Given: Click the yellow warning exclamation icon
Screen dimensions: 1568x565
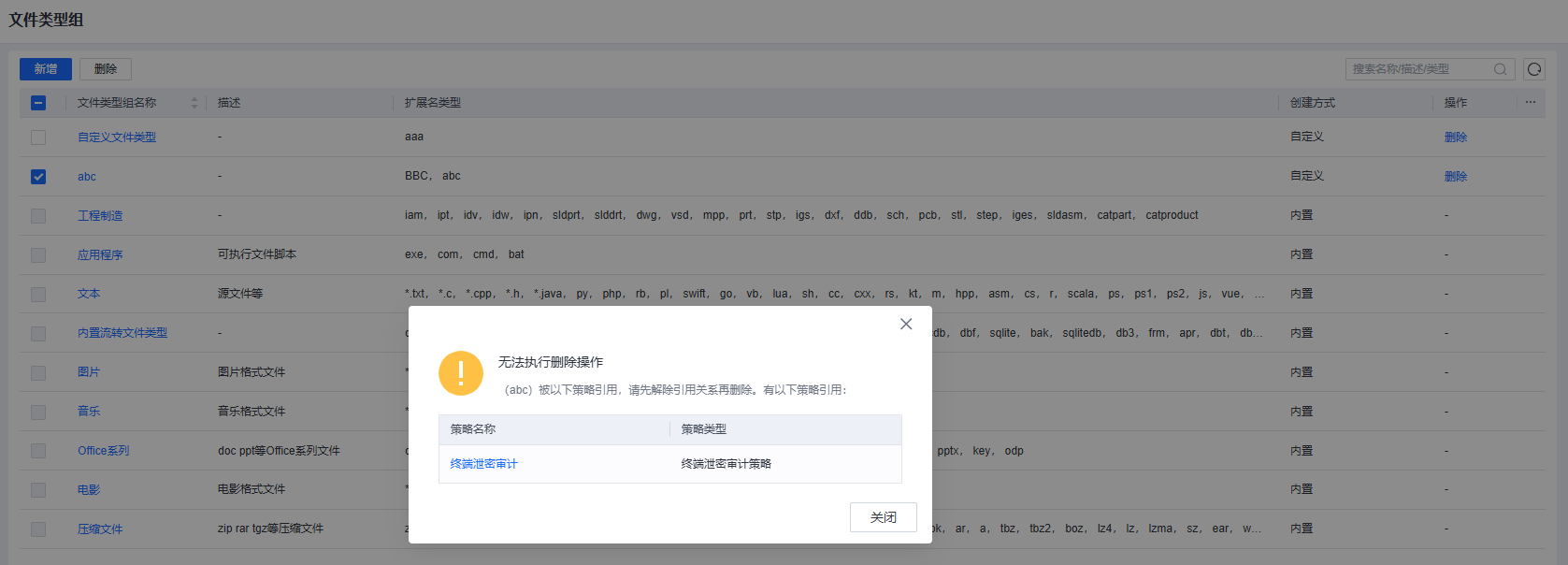Looking at the screenshot, I should click(461, 373).
